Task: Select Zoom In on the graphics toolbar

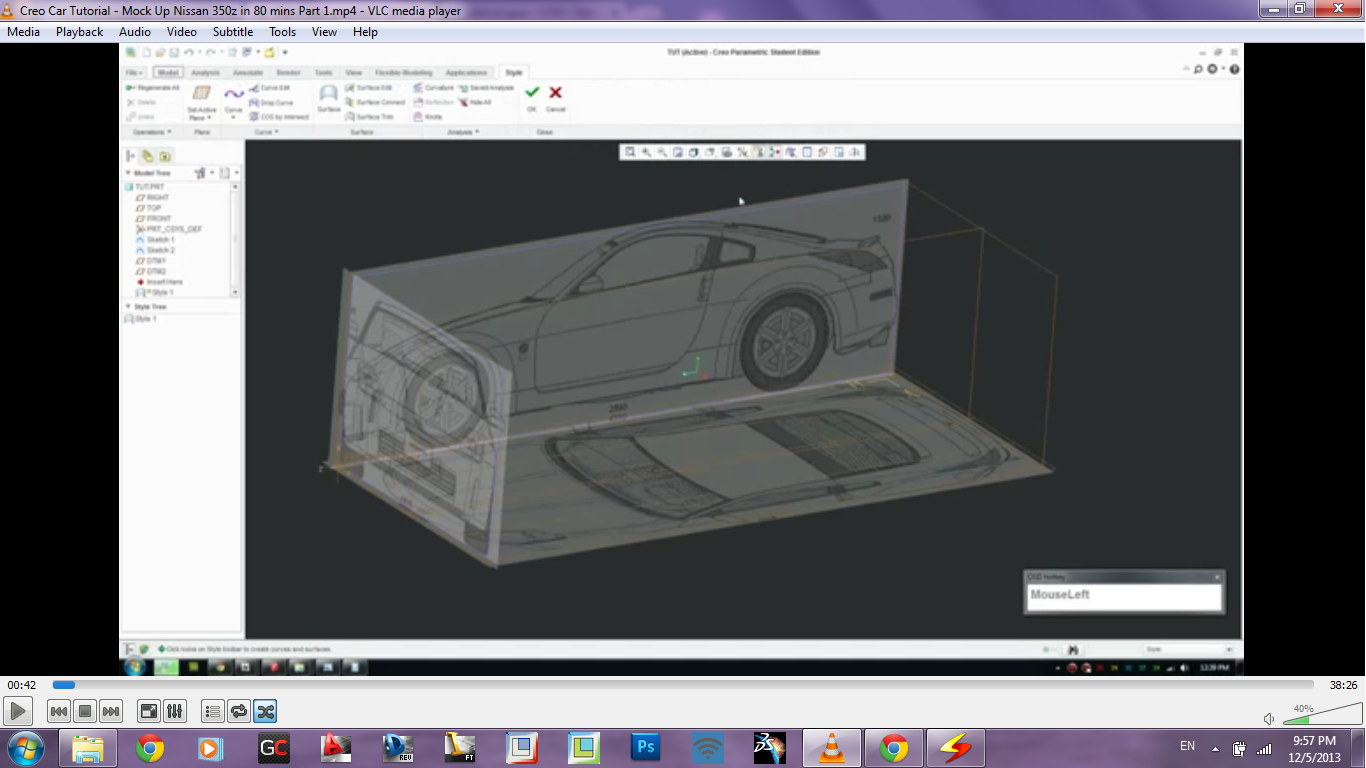Action: coord(646,152)
